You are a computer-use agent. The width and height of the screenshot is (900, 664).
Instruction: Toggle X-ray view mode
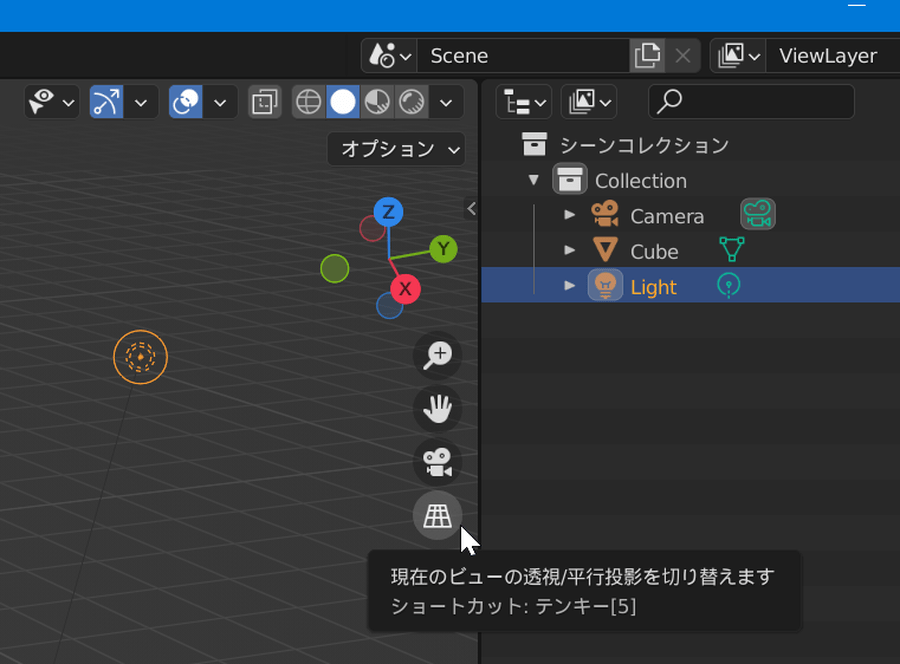point(265,102)
